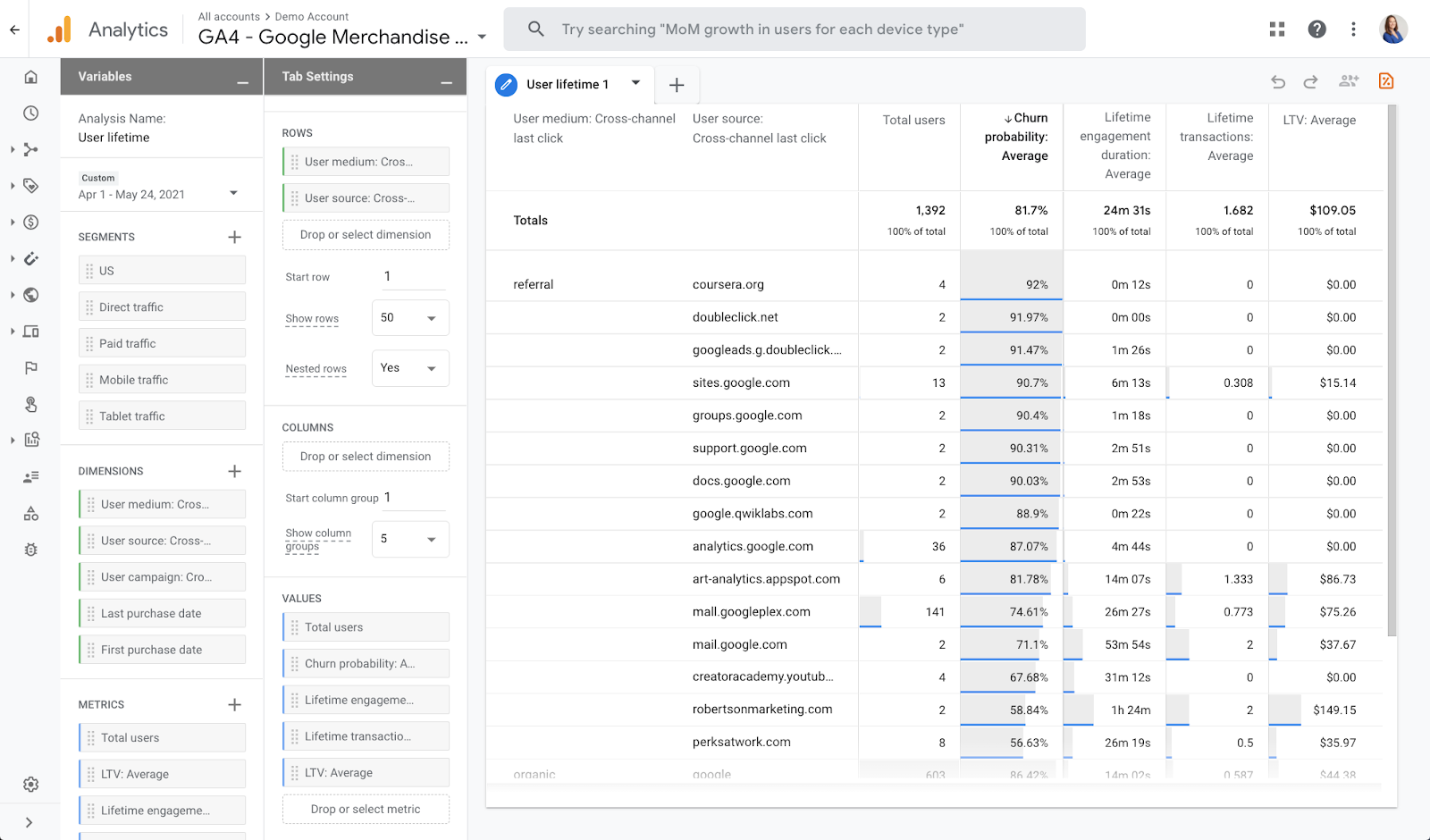The width and height of the screenshot is (1430, 840).
Task: Click the share exploration people icon
Action: tap(1349, 81)
